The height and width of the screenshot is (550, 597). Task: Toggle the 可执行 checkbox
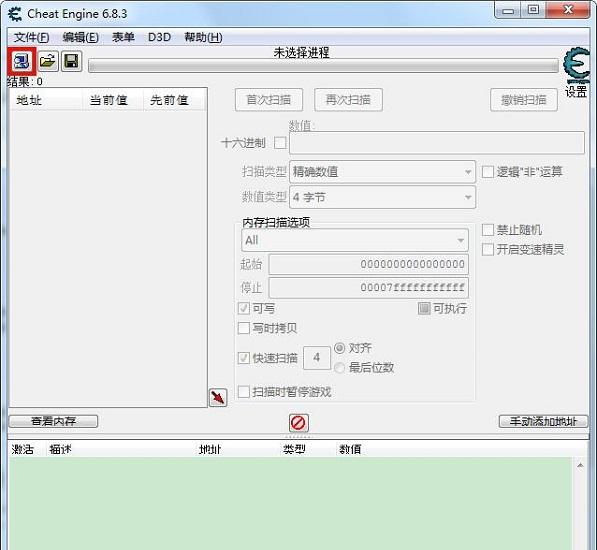pos(424,308)
